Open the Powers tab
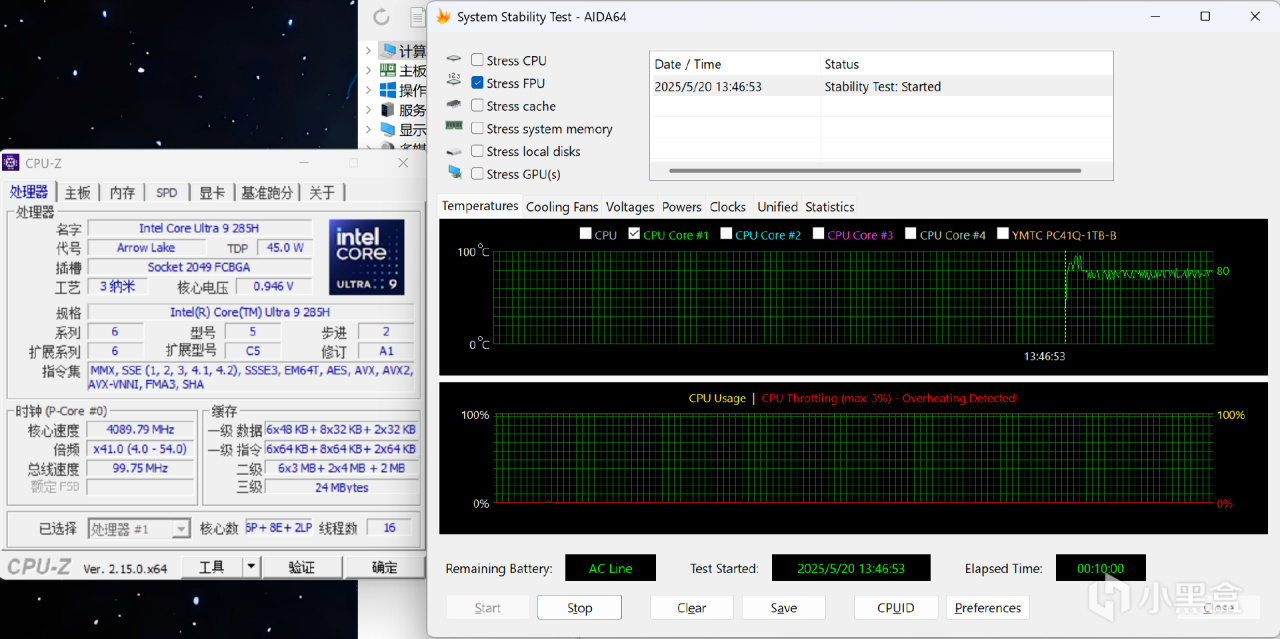Viewport: 1280px width, 639px height. [x=682, y=207]
